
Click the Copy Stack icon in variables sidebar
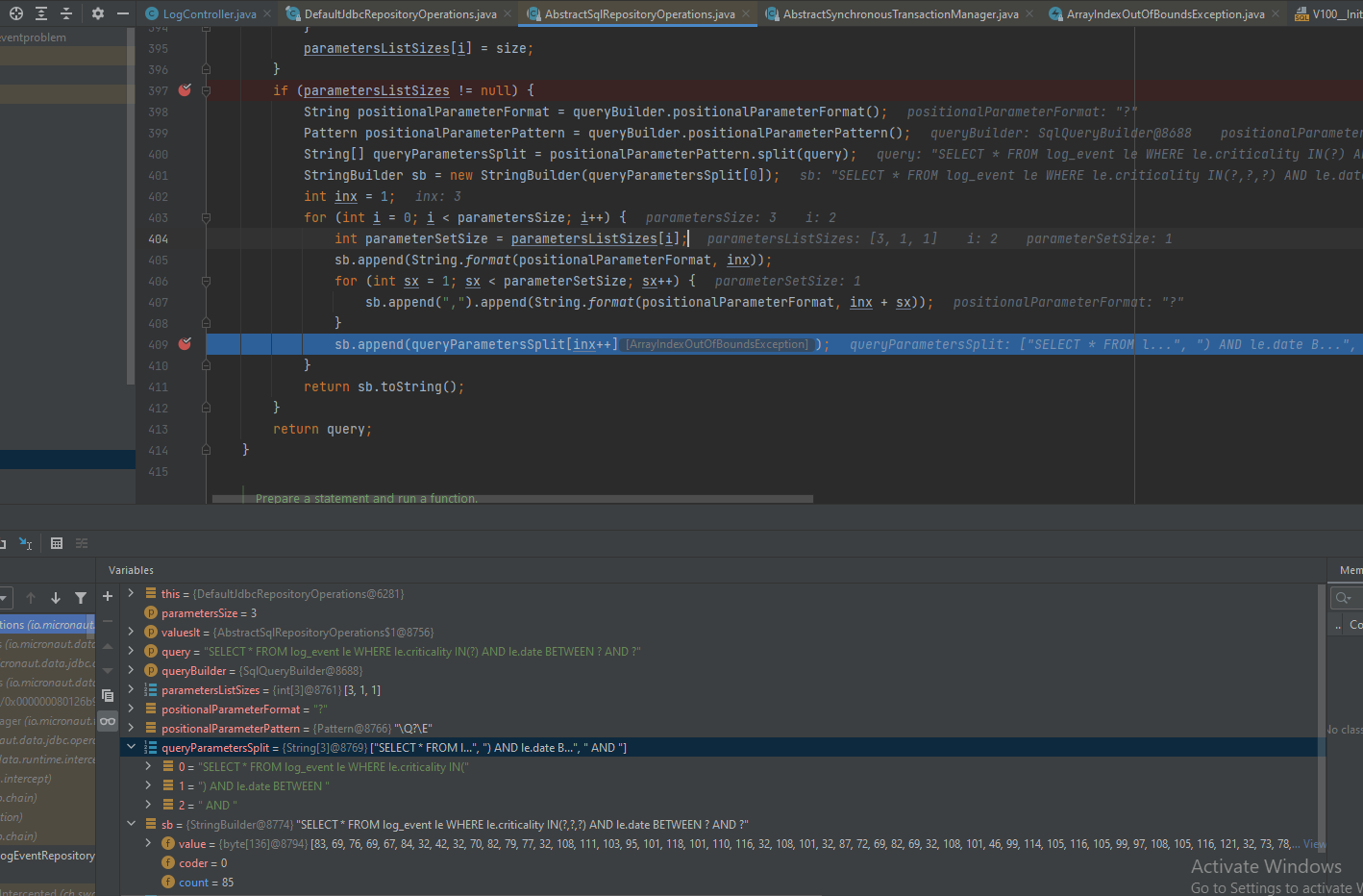108,695
